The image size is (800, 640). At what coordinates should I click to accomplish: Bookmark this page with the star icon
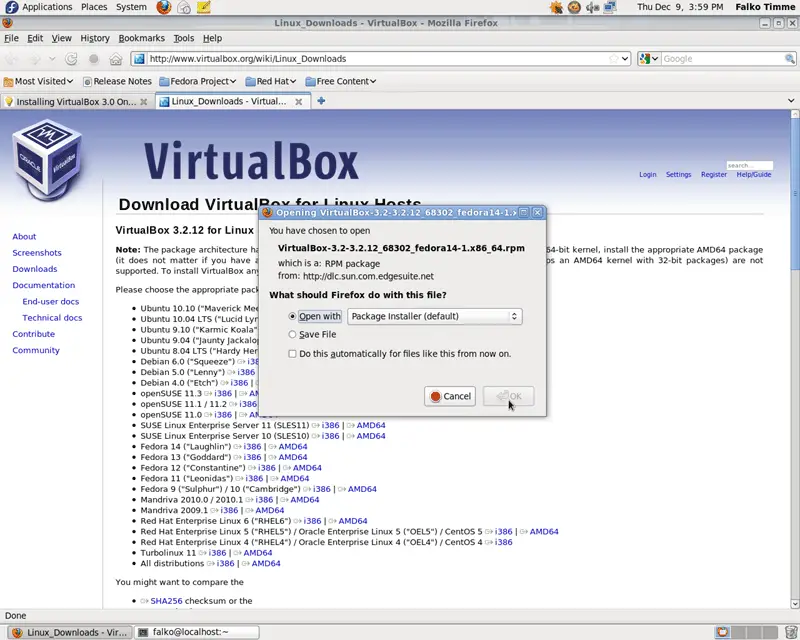[x=614, y=59]
